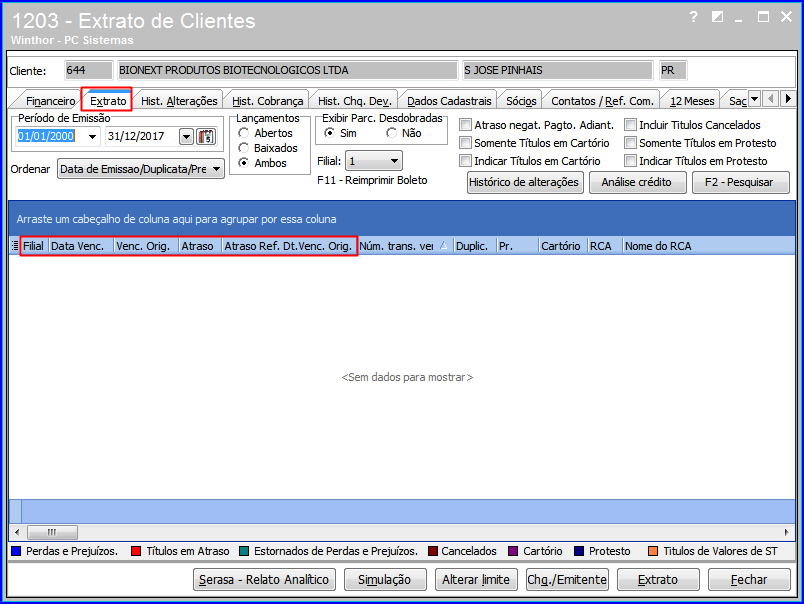Check Indicar Títulos em Protesto

(630, 160)
